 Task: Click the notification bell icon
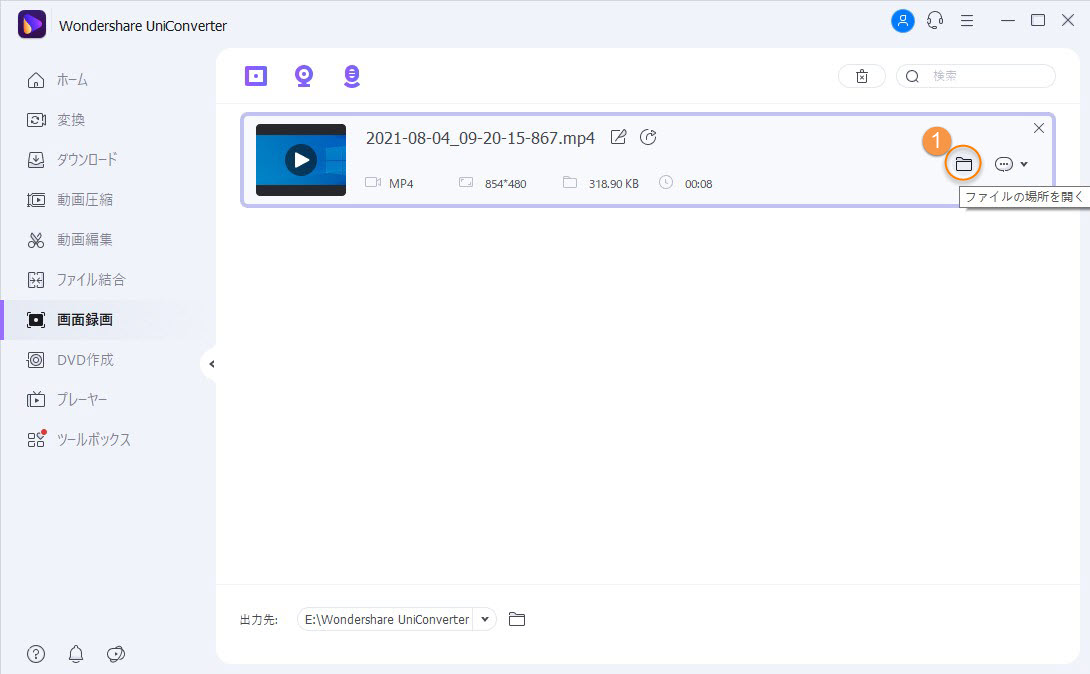click(75, 654)
